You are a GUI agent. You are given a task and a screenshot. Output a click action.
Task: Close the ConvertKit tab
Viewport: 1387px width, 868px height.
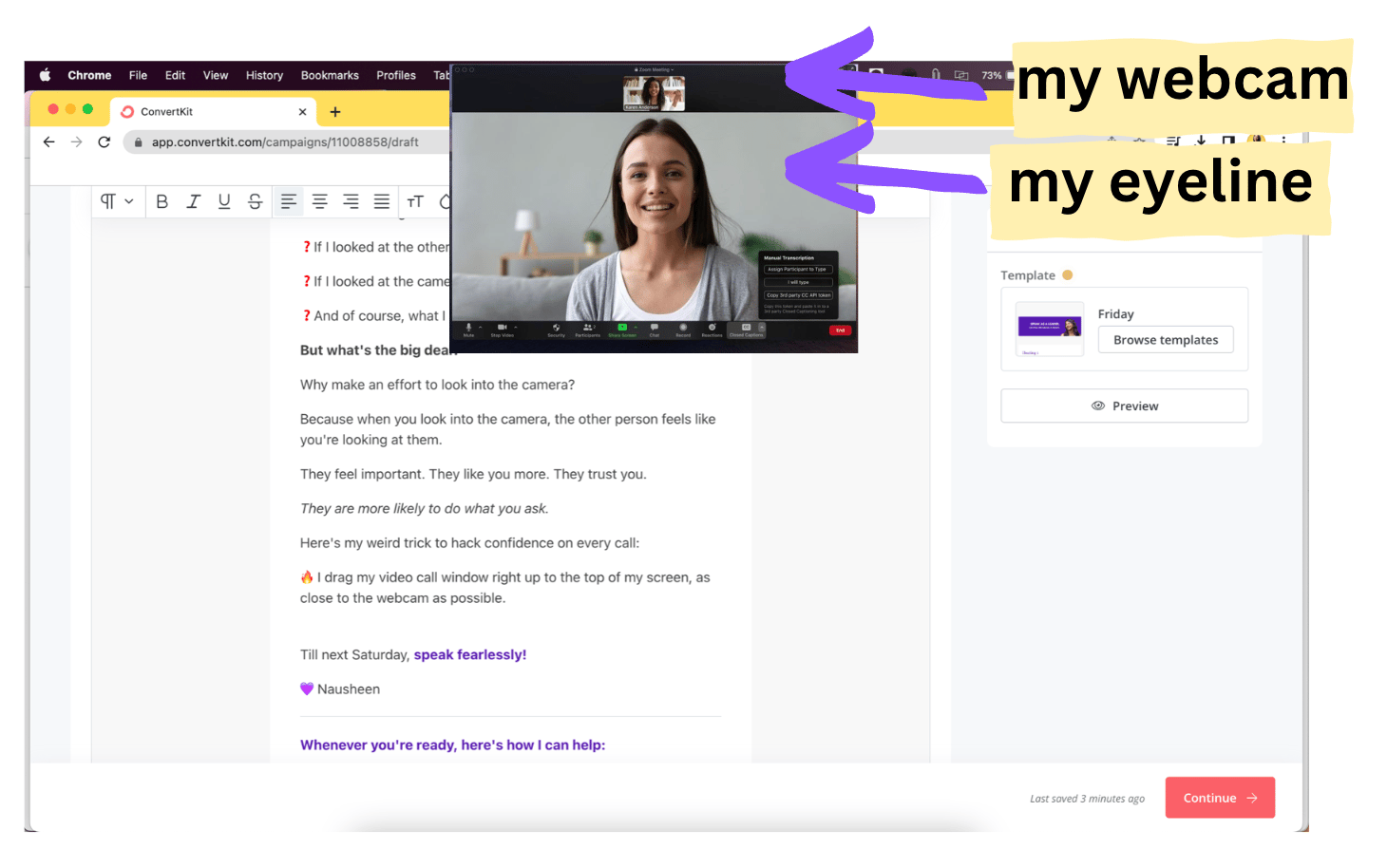coord(302,111)
